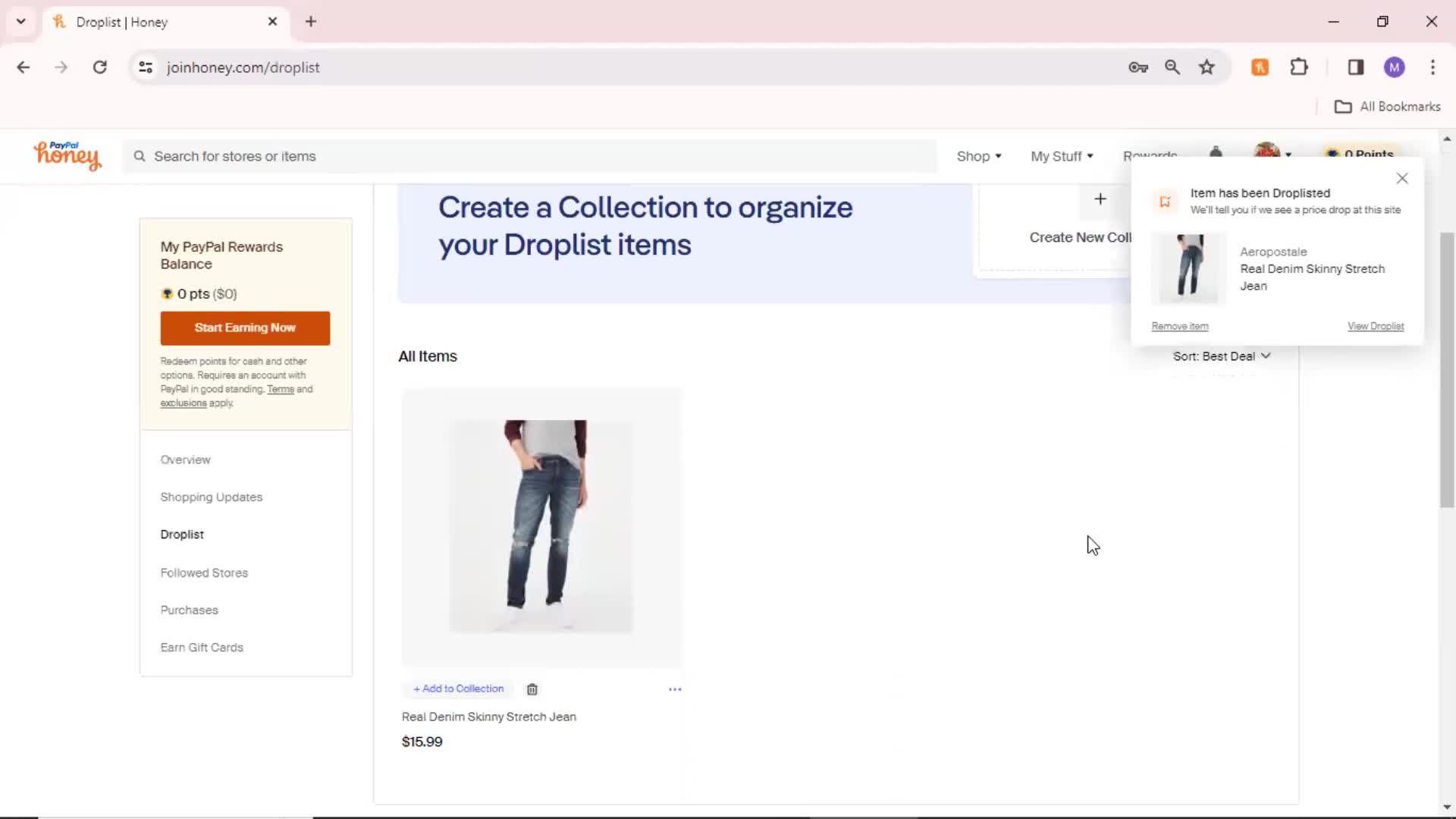Click the plus icon for new collection
The width and height of the screenshot is (1456, 819).
1100,199
